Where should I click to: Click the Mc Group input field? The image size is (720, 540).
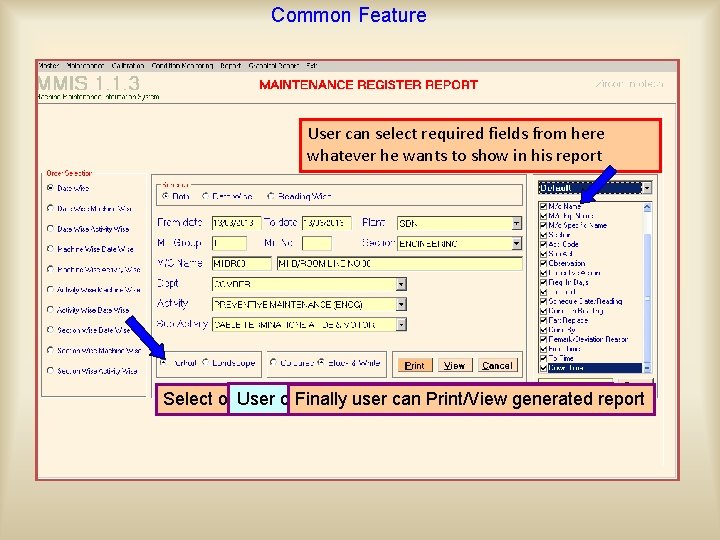pos(229,243)
